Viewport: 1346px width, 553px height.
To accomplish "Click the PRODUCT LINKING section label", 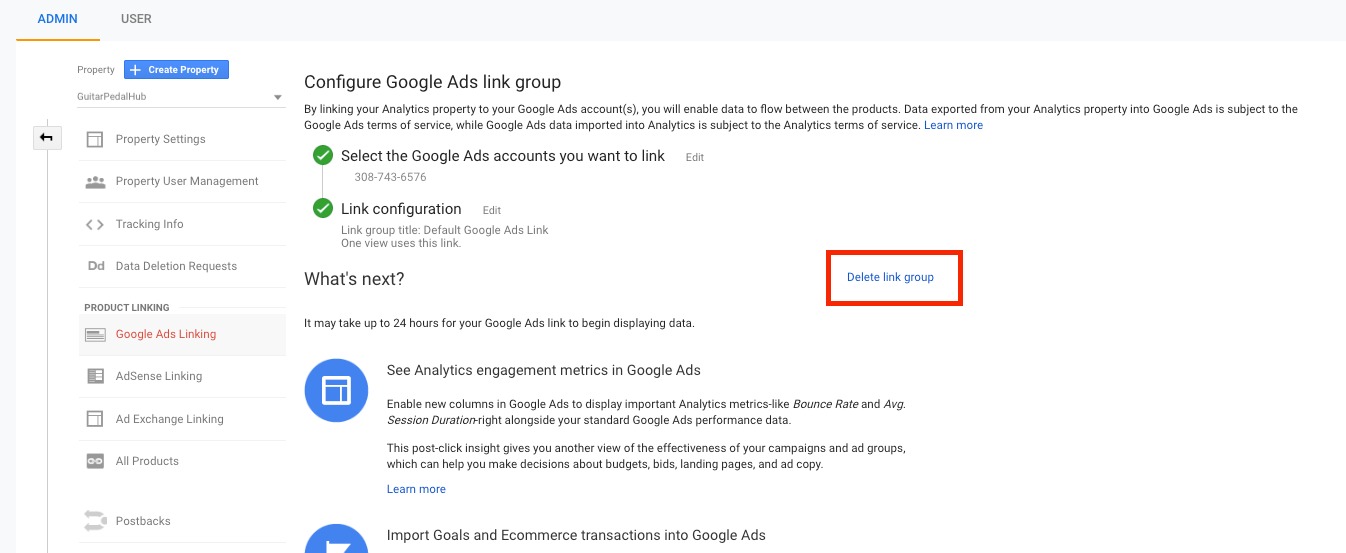I will click(127, 308).
